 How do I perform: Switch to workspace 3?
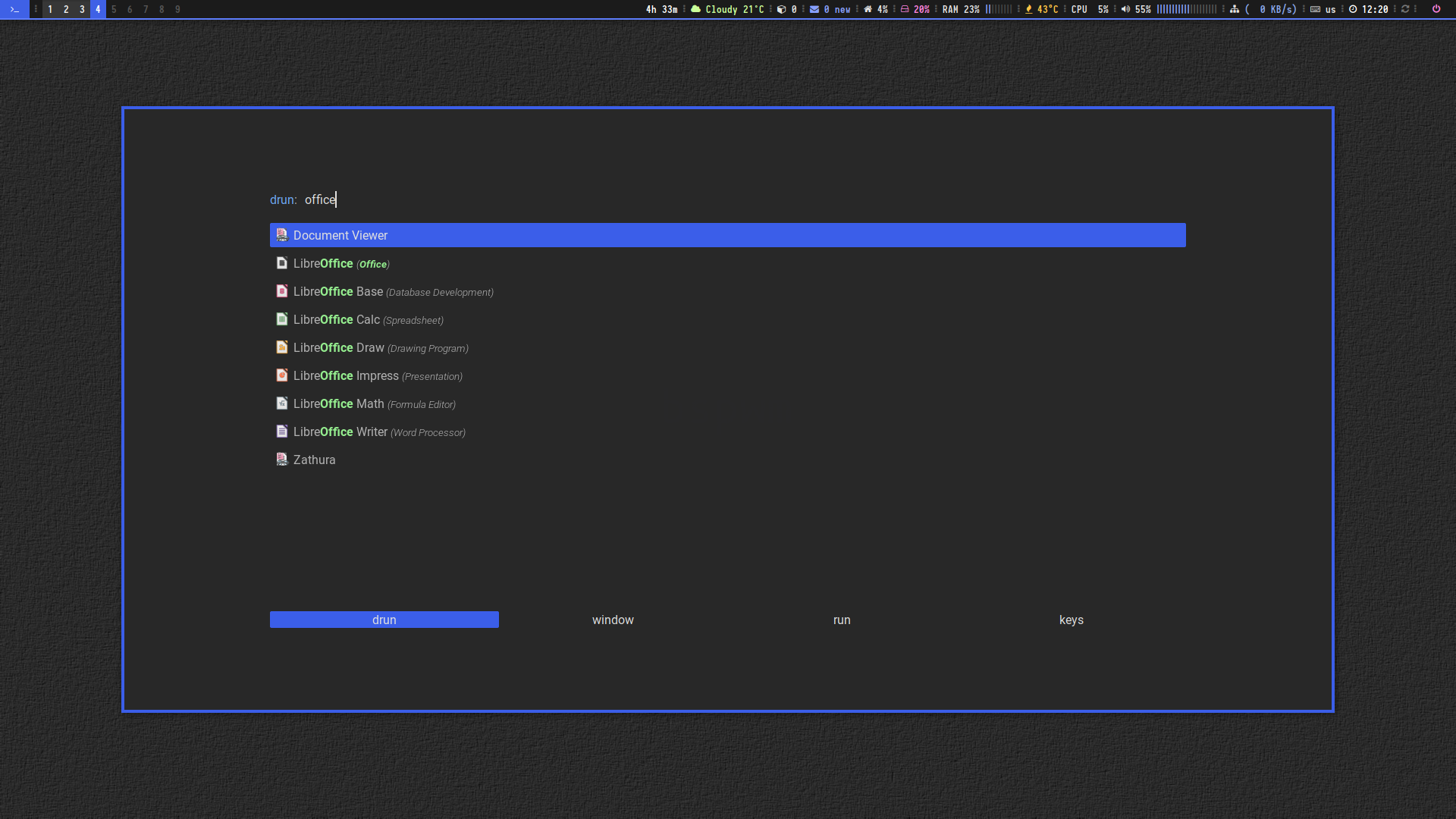pos(82,9)
